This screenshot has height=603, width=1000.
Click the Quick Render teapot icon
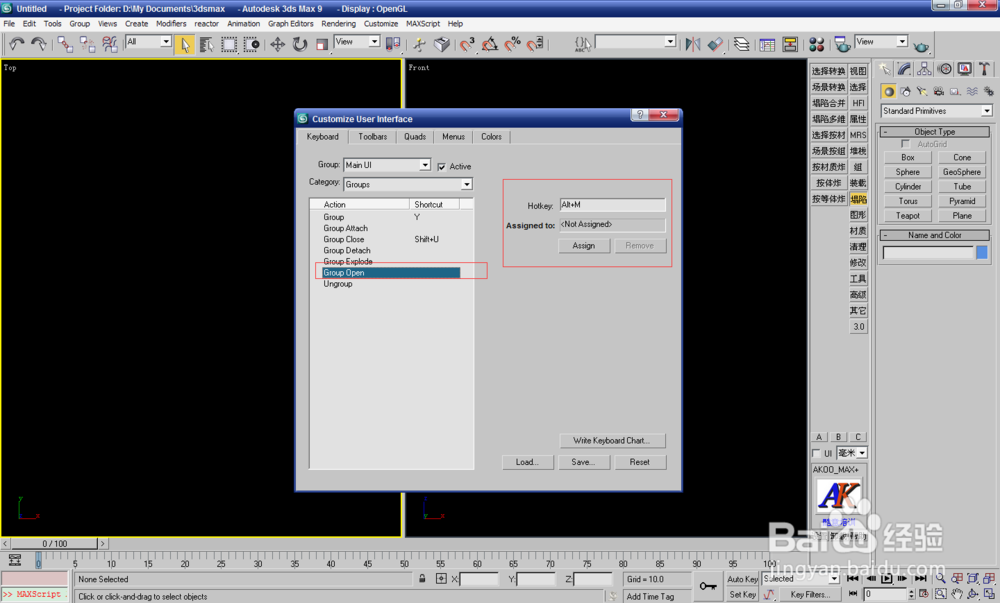920,46
